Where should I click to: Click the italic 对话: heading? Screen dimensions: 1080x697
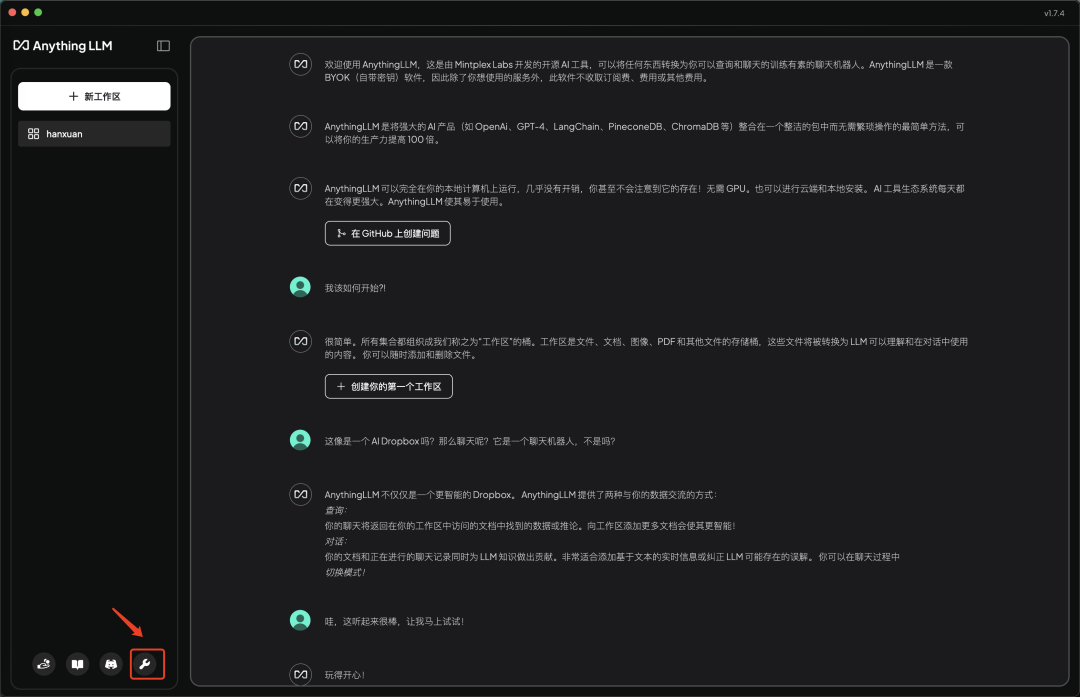point(336,541)
